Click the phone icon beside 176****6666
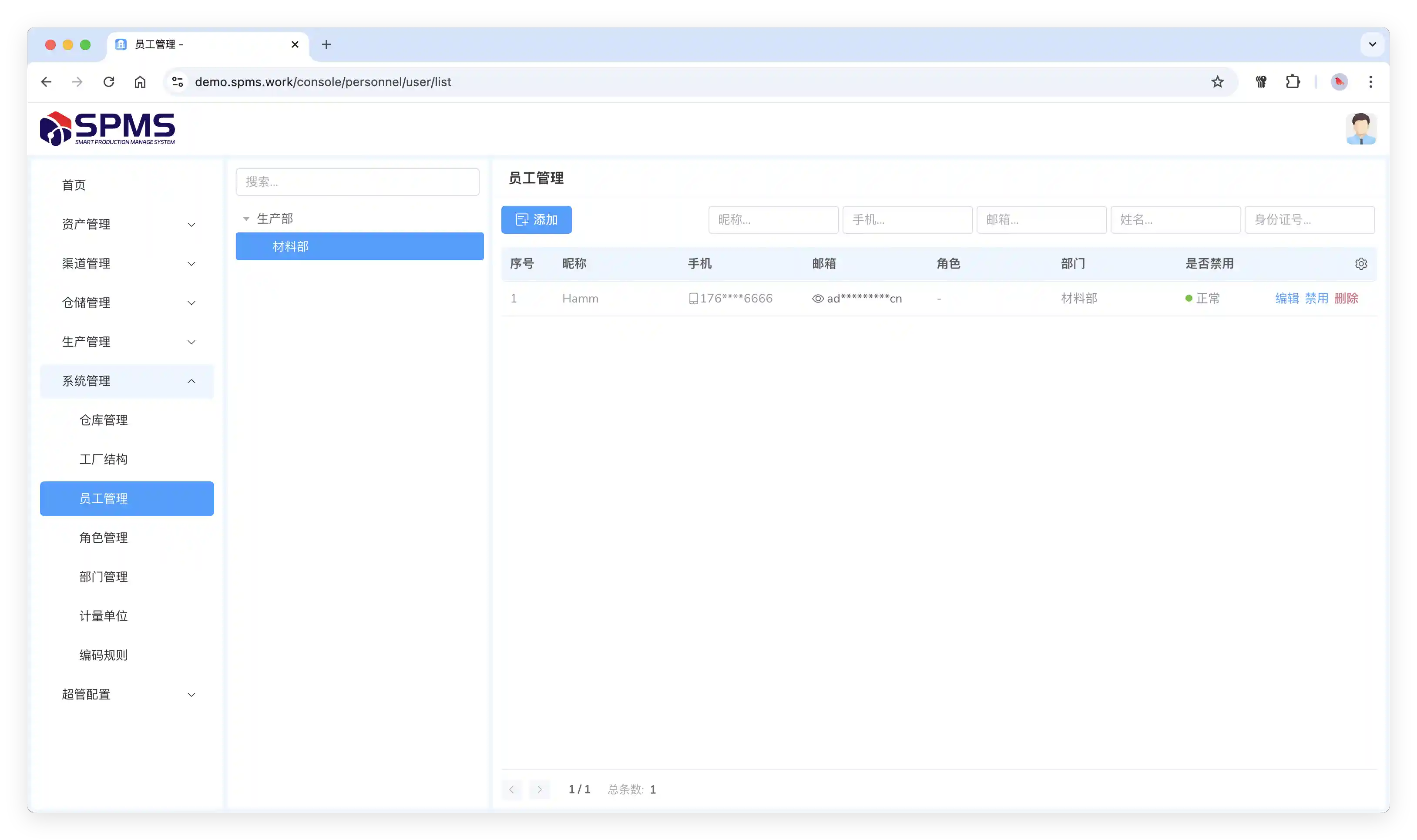The width and height of the screenshot is (1417, 840). pos(693,299)
